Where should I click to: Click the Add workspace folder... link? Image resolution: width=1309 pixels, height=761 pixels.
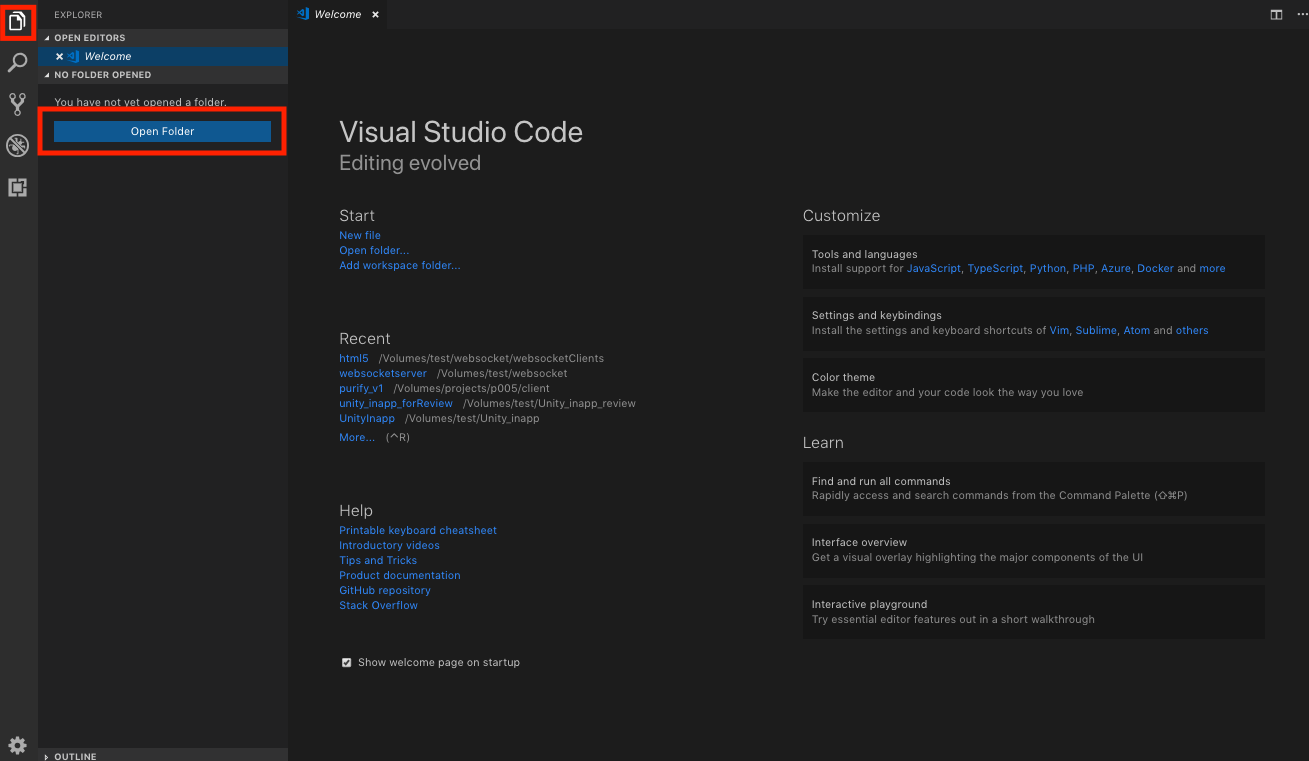(400, 266)
